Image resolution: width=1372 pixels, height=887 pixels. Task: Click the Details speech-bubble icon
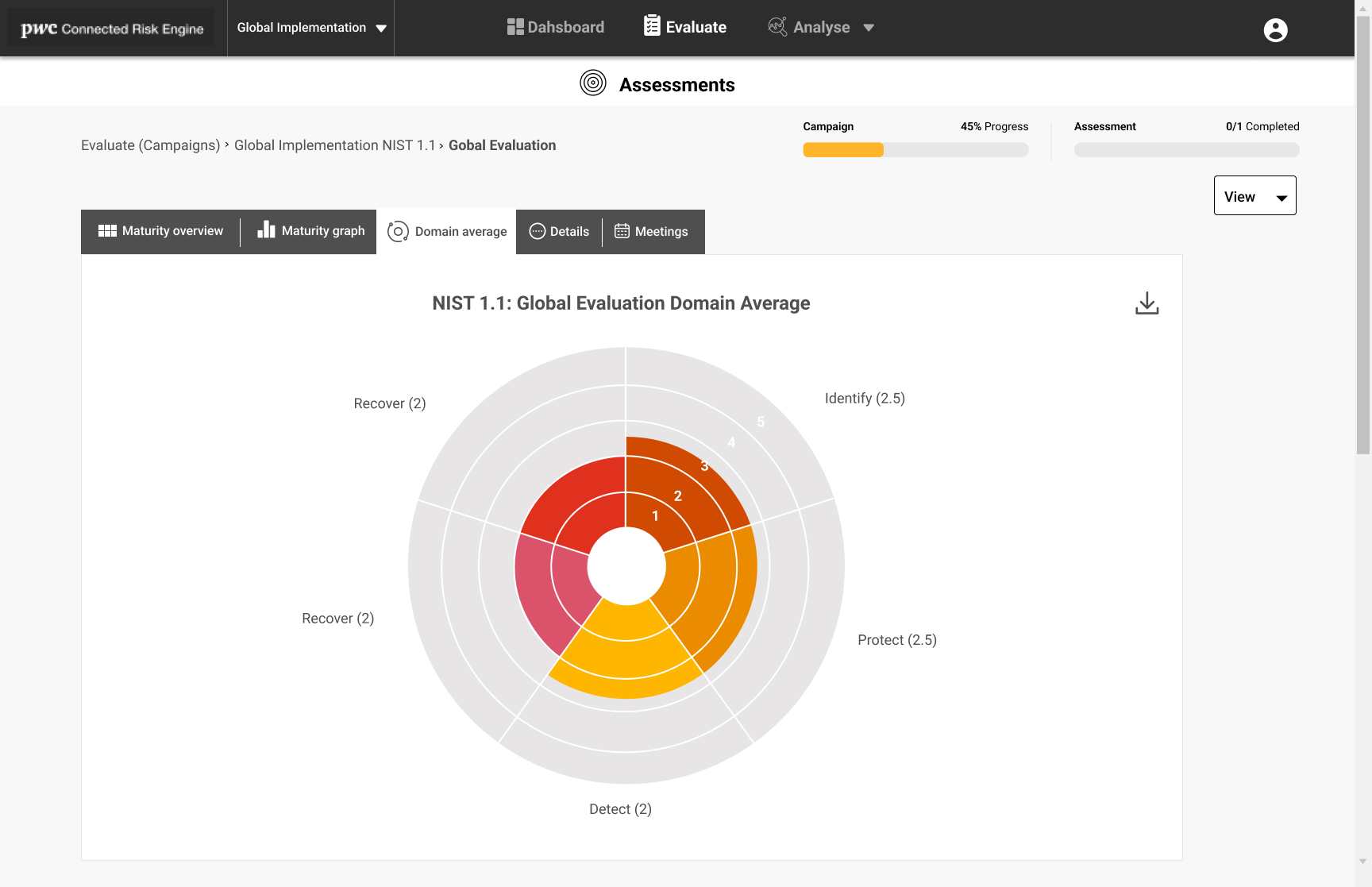coord(537,231)
